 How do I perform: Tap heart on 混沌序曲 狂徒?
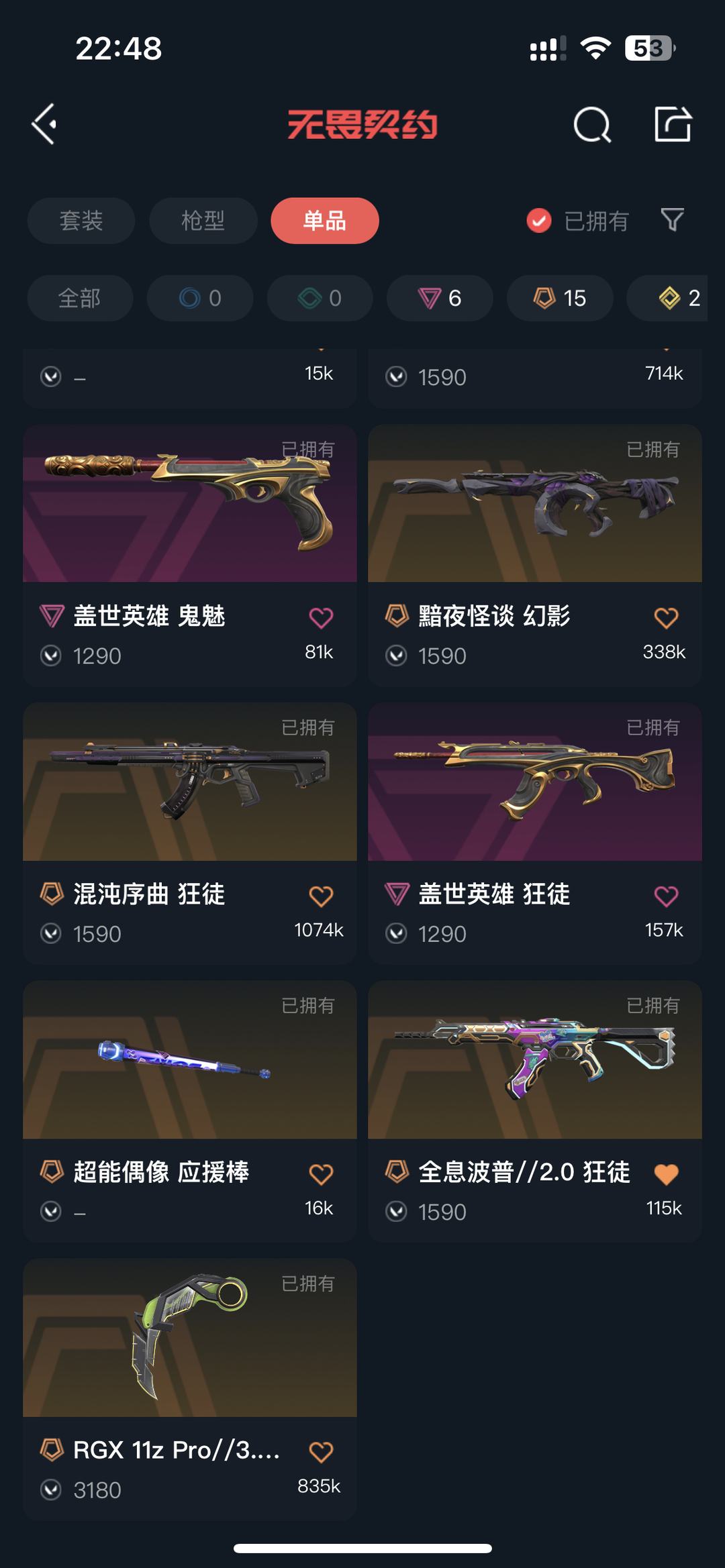(x=321, y=896)
